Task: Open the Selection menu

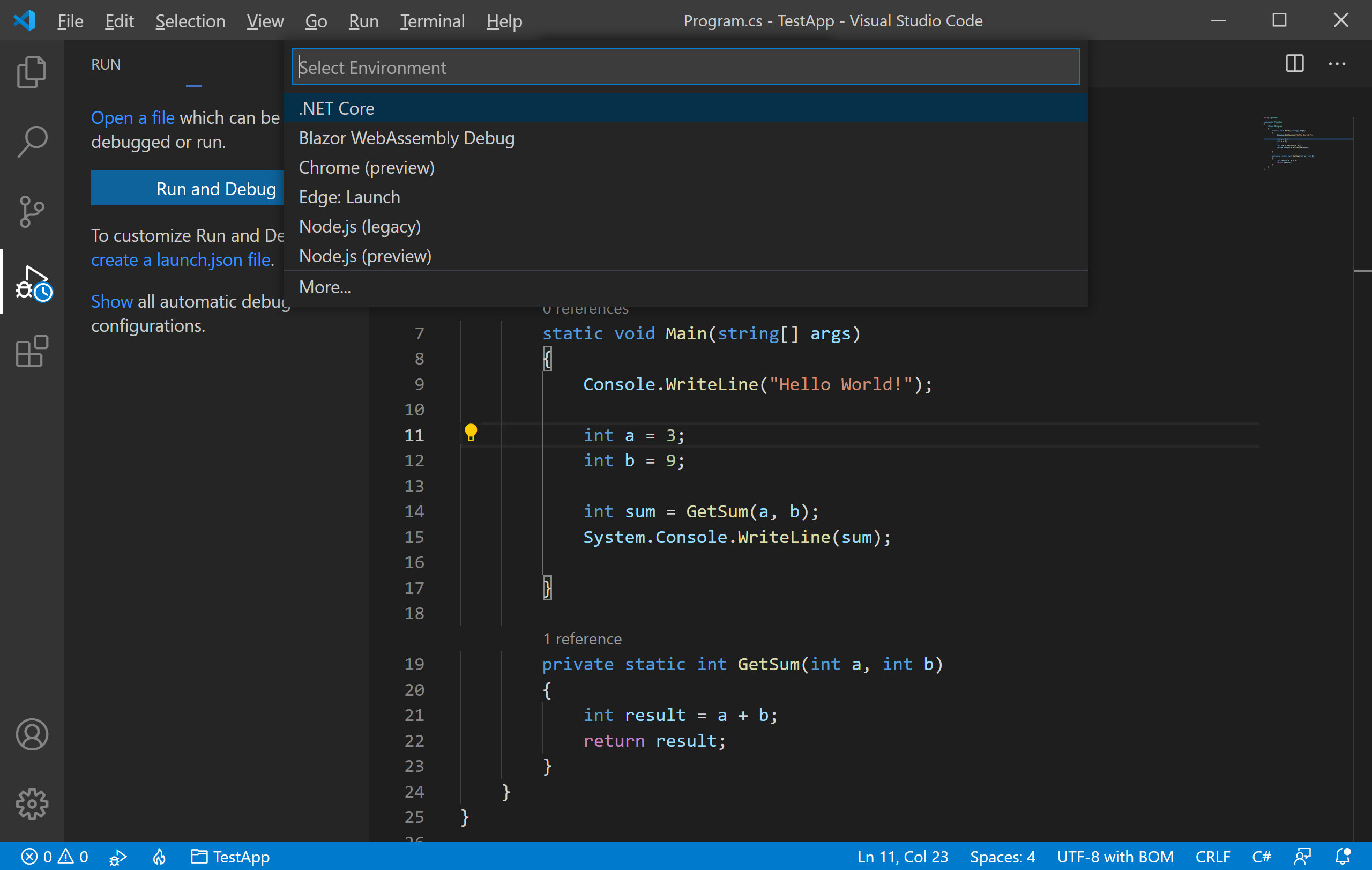Action: pyautogui.click(x=190, y=21)
